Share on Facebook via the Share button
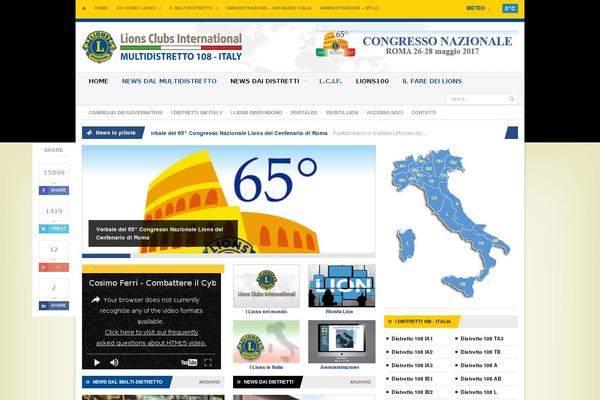600x400 pixels. (x=54, y=190)
